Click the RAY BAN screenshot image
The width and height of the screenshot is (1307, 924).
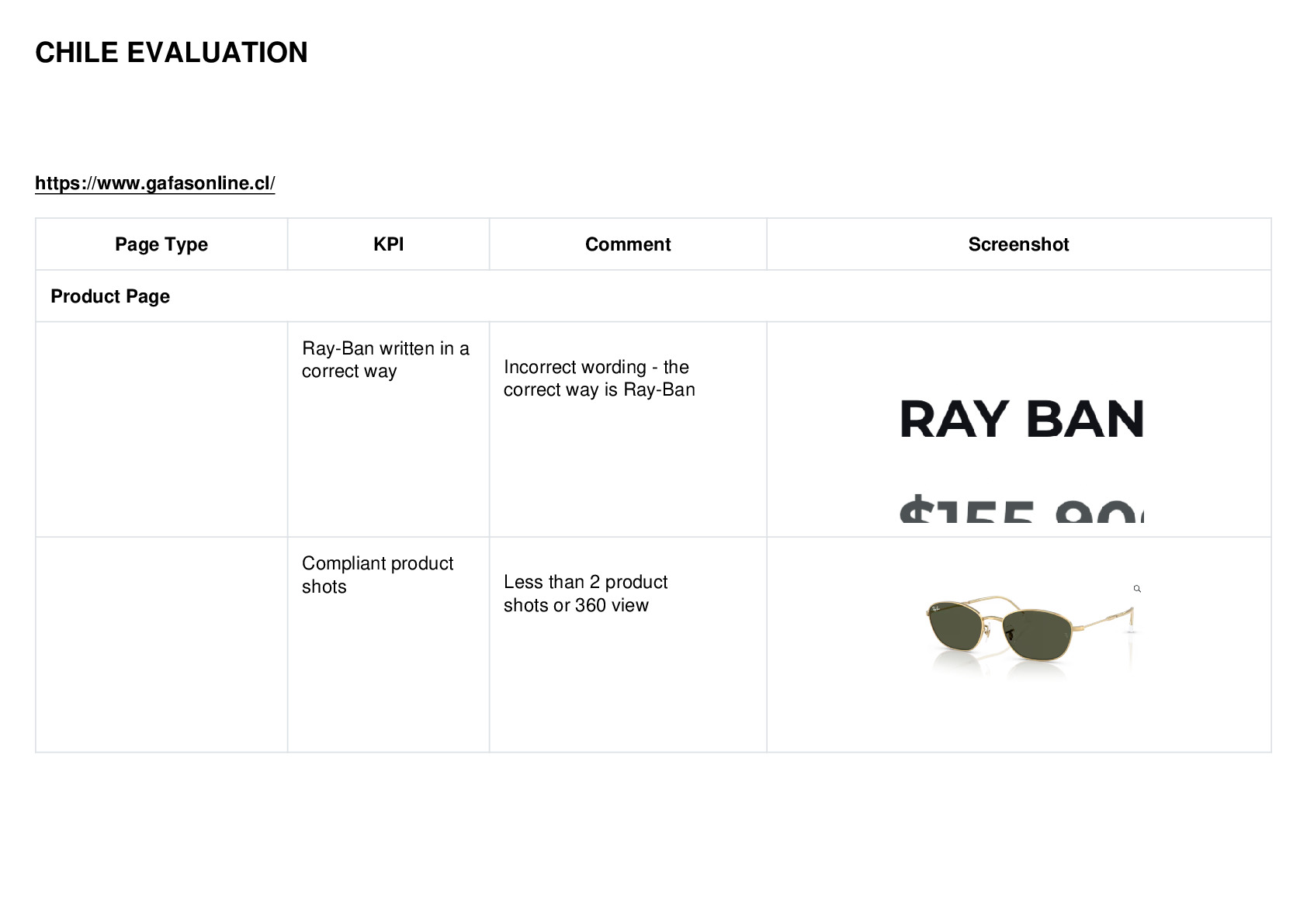(1021, 419)
